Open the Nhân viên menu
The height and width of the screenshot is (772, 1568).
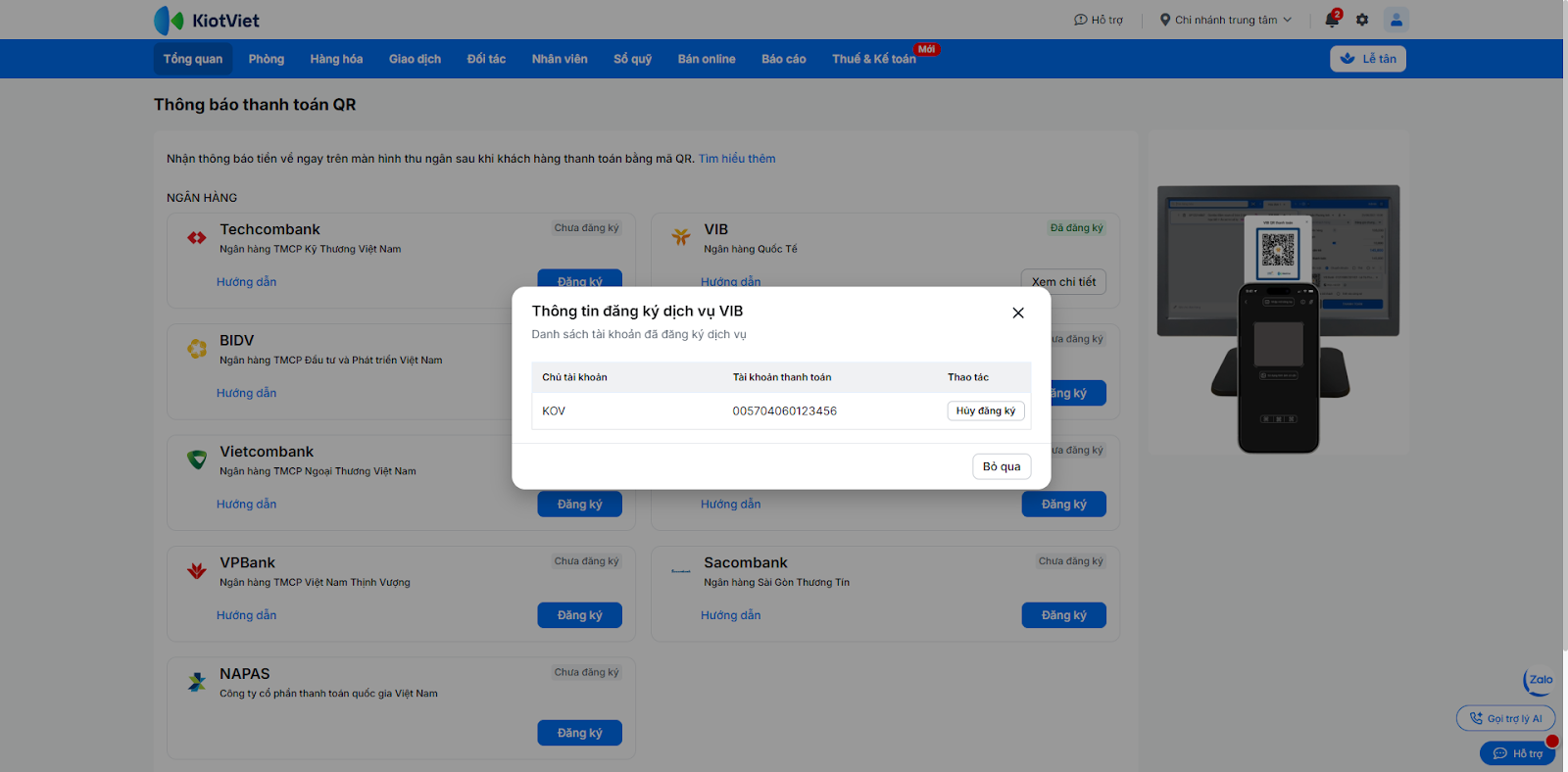(x=560, y=59)
